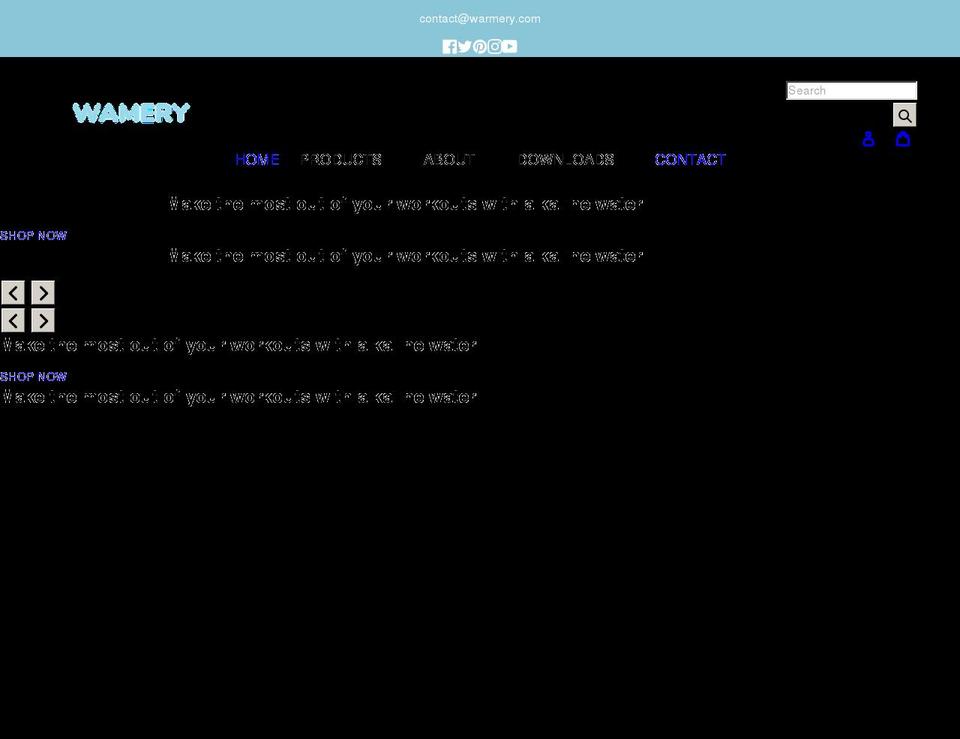This screenshot has height=739, width=960.
Task: Focus the Search input field
Action: coord(852,91)
